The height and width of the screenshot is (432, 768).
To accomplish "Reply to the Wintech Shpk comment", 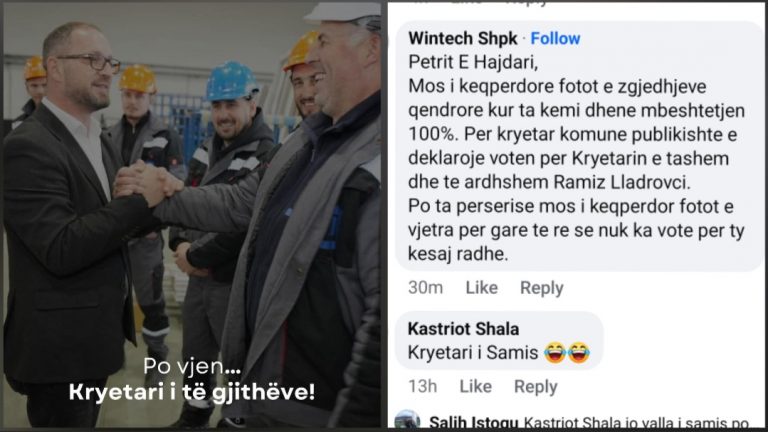I will (542, 288).
